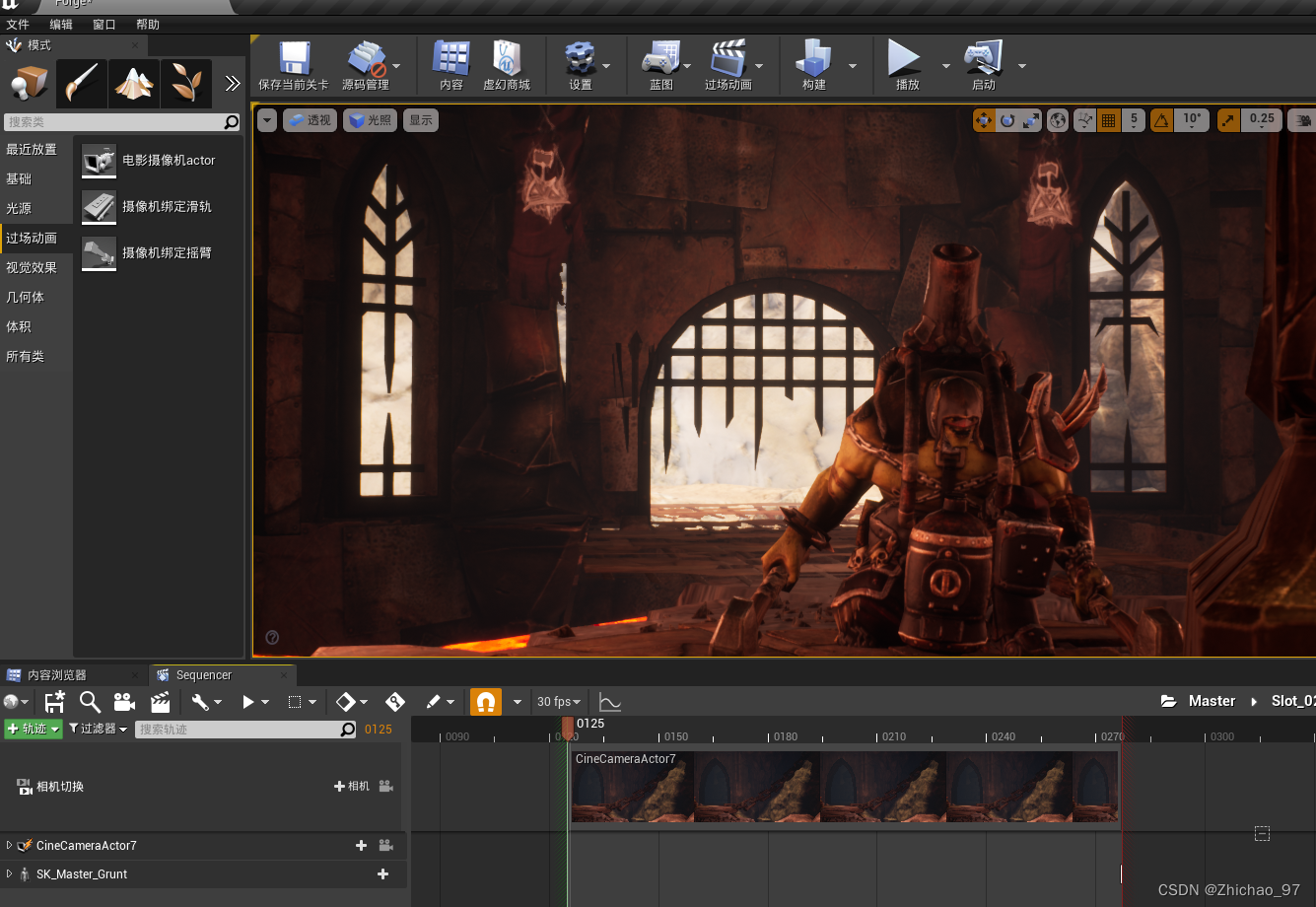Toggle rotation angle snapping in viewport
Screen dimensions: 1316x907
click(x=1161, y=120)
